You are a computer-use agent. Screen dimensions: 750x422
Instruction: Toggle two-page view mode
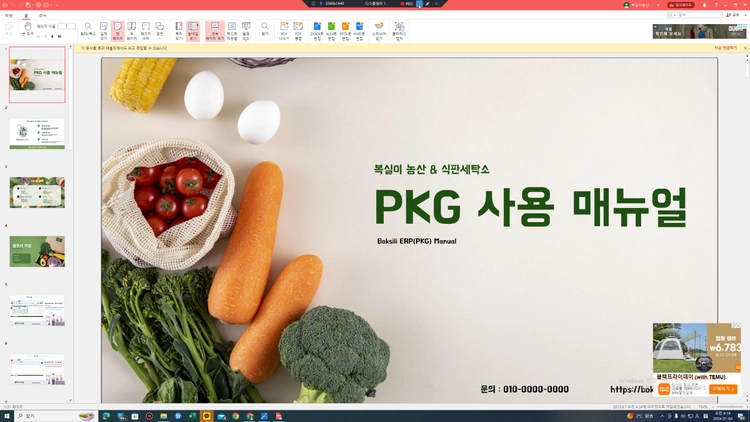click(132, 31)
